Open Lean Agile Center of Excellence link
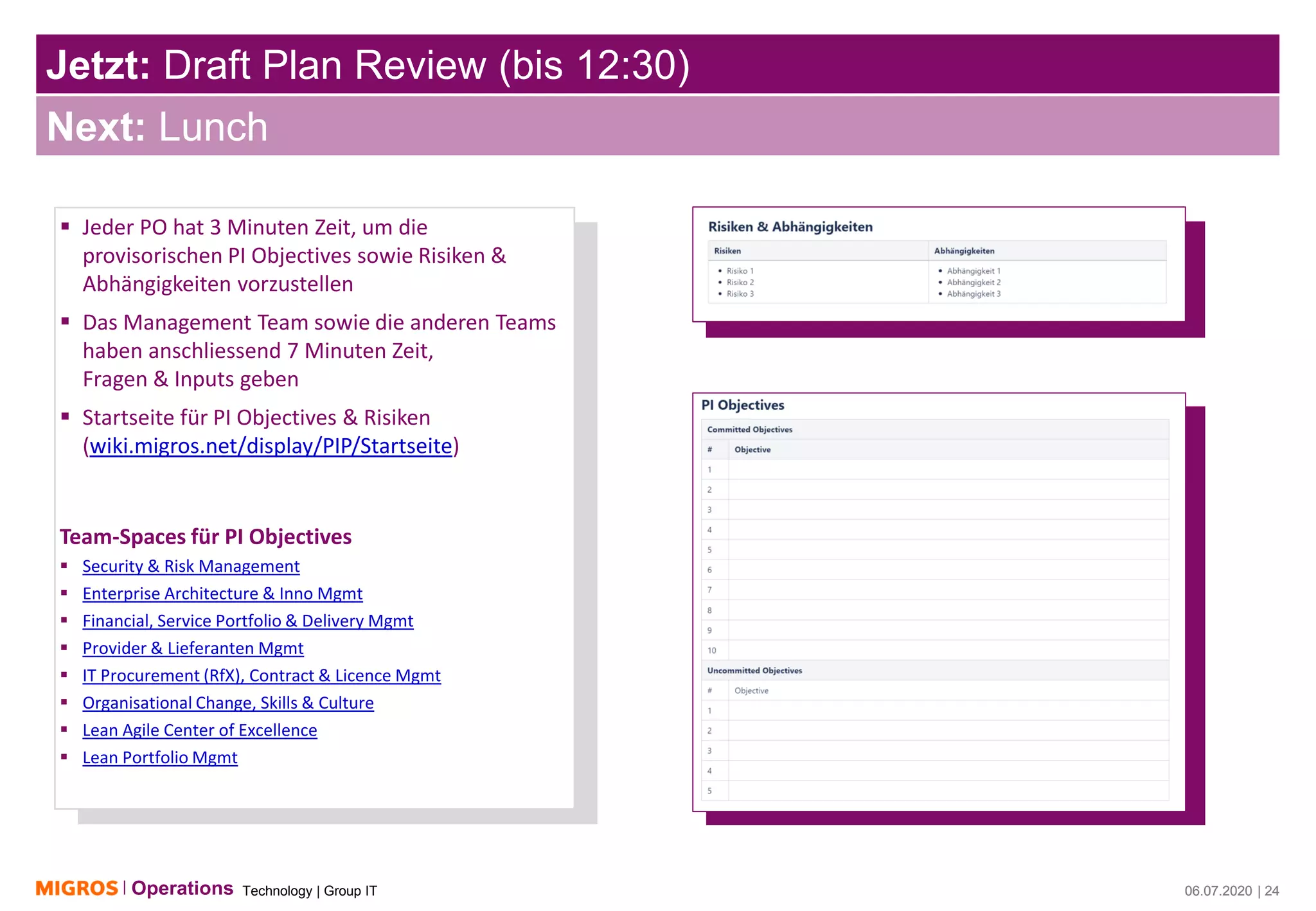Viewport: 1316px width, 911px height. 200,730
